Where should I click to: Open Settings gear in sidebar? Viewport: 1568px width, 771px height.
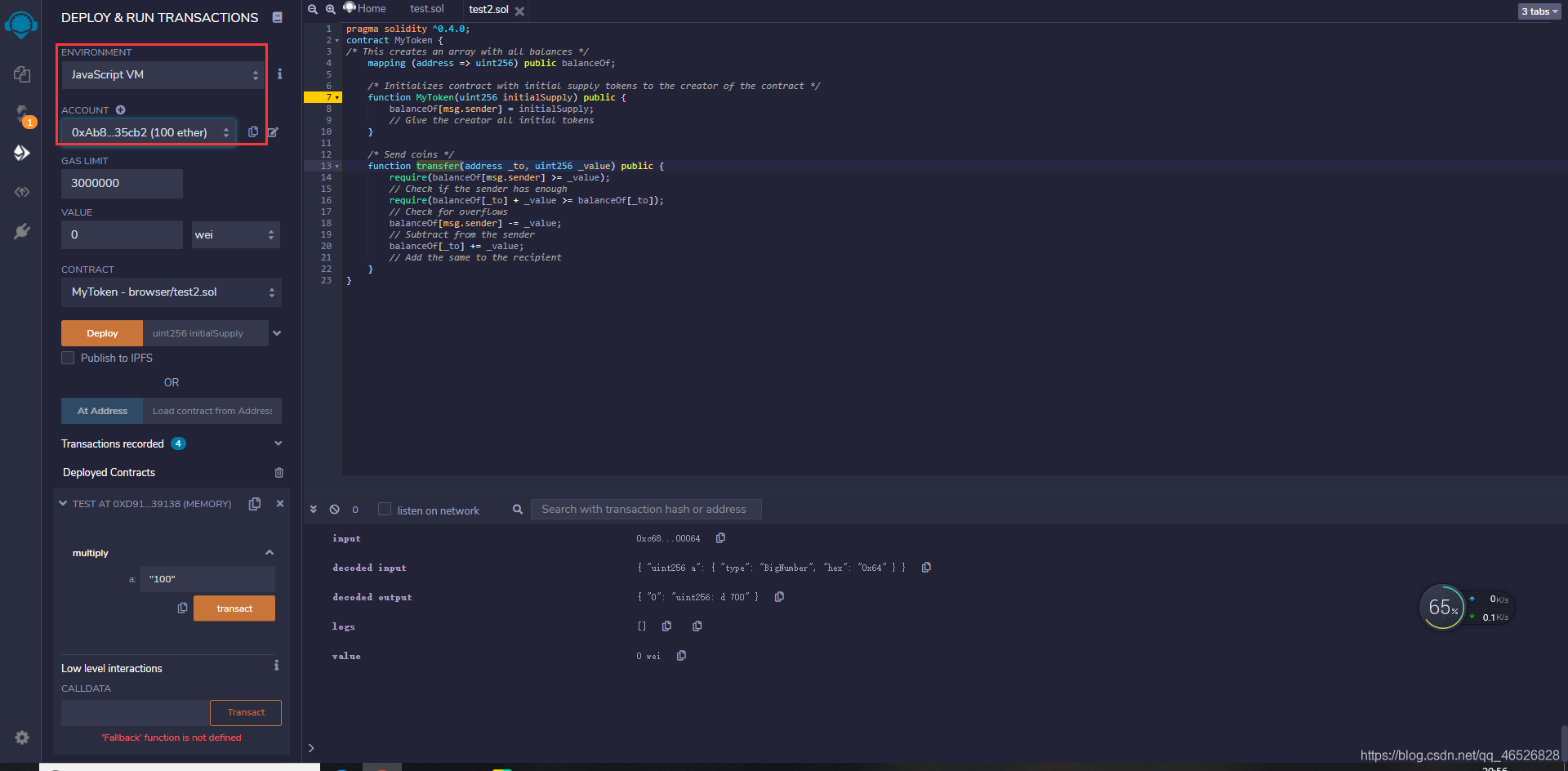coord(22,738)
